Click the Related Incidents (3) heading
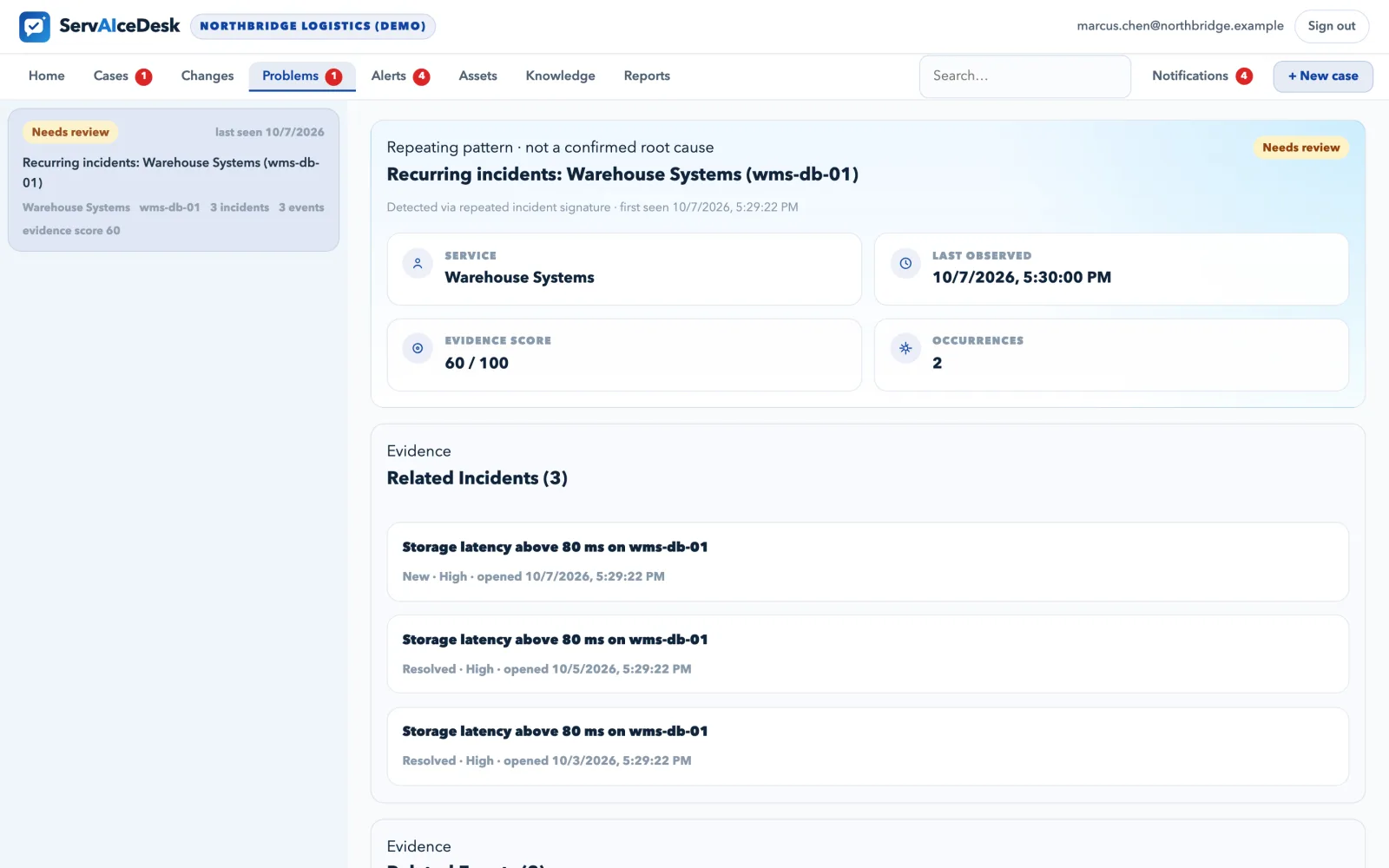Screen dimensions: 1389x868 pyautogui.click(x=477, y=478)
